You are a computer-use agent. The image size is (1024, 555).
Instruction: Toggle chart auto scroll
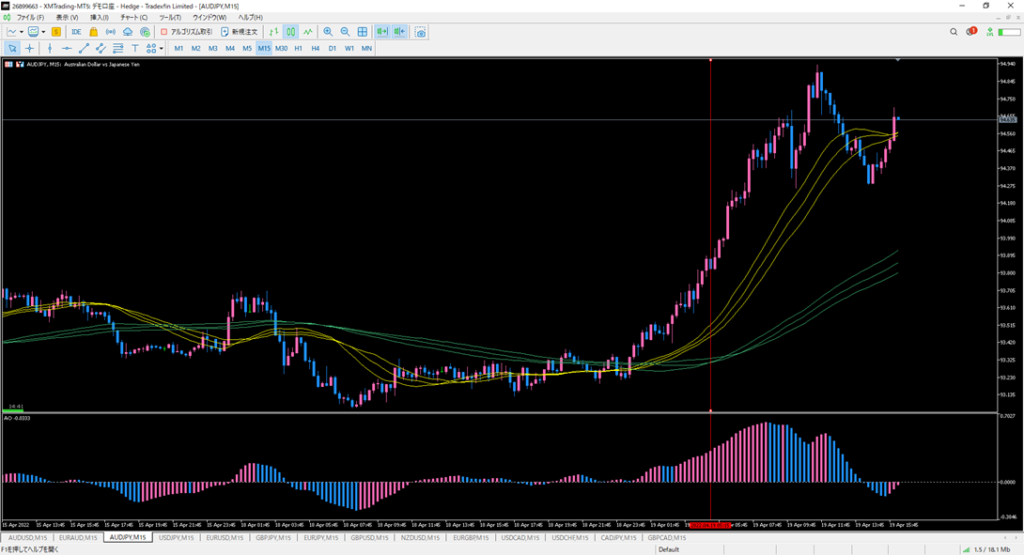tap(382, 32)
